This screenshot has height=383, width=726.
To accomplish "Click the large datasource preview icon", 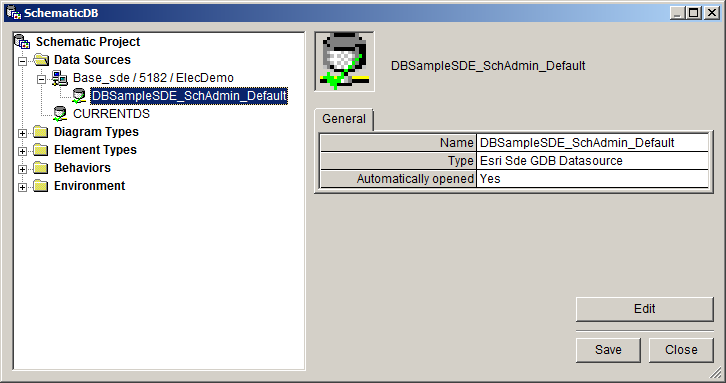I will click(344, 61).
